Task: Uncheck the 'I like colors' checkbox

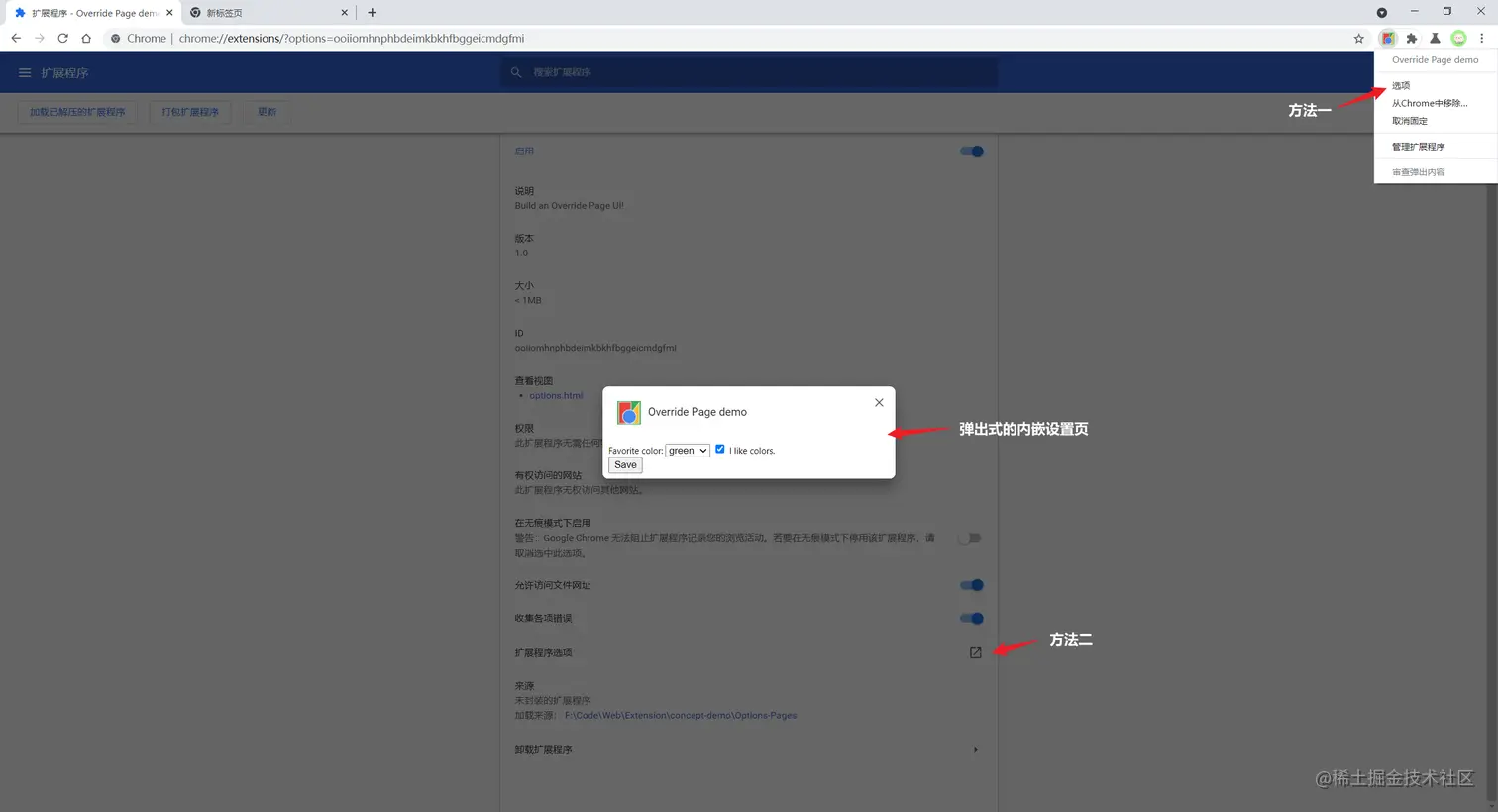Action: click(720, 449)
